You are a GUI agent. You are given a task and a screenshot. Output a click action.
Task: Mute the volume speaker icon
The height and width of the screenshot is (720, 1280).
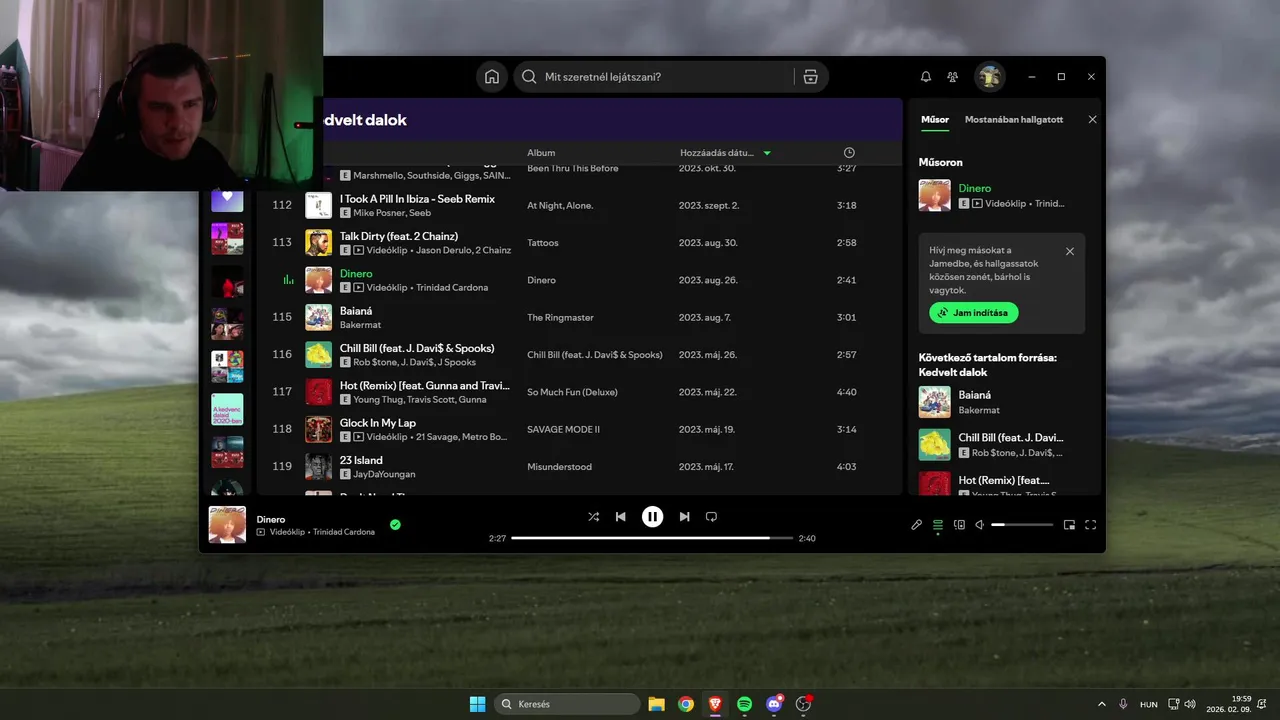[980, 525]
